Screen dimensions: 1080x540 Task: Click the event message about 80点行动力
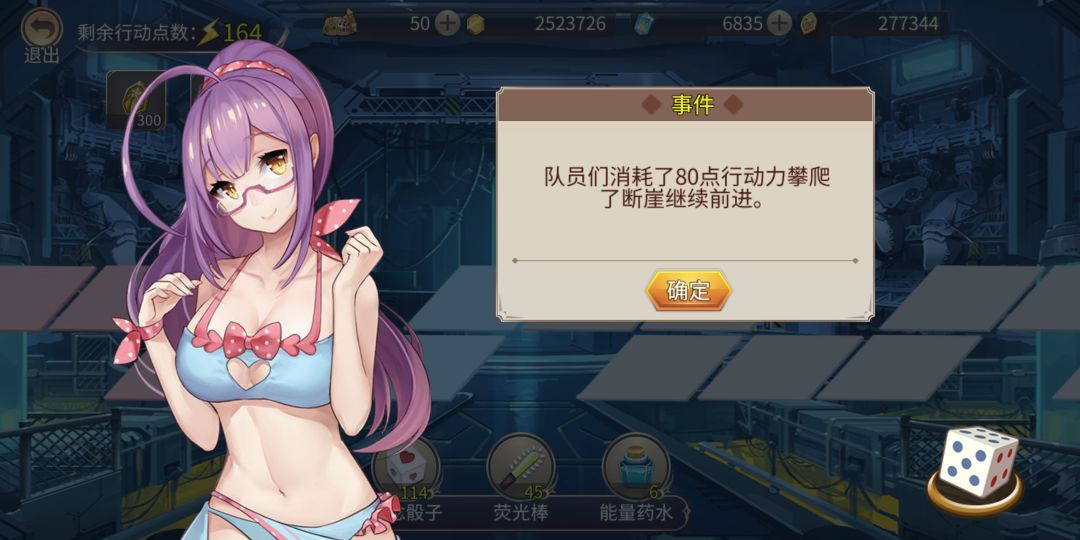tap(686, 190)
